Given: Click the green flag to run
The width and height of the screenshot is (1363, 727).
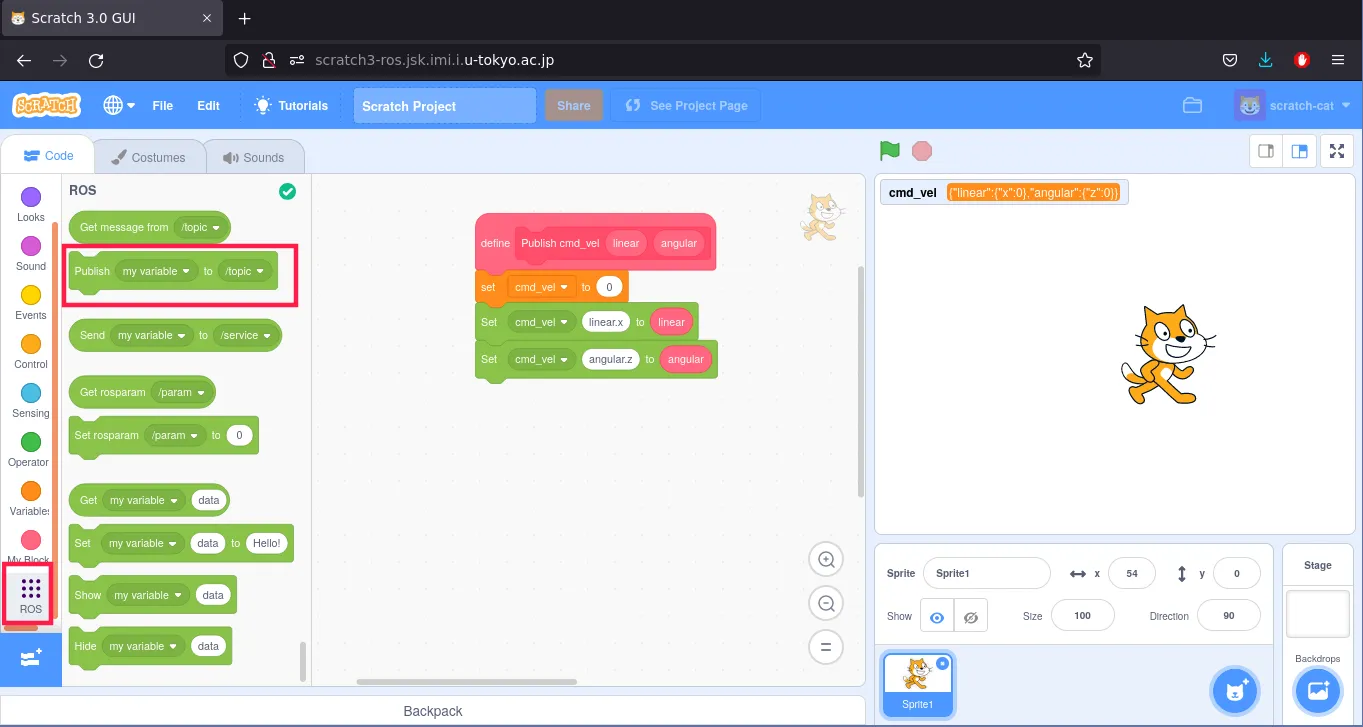Looking at the screenshot, I should coord(889,151).
